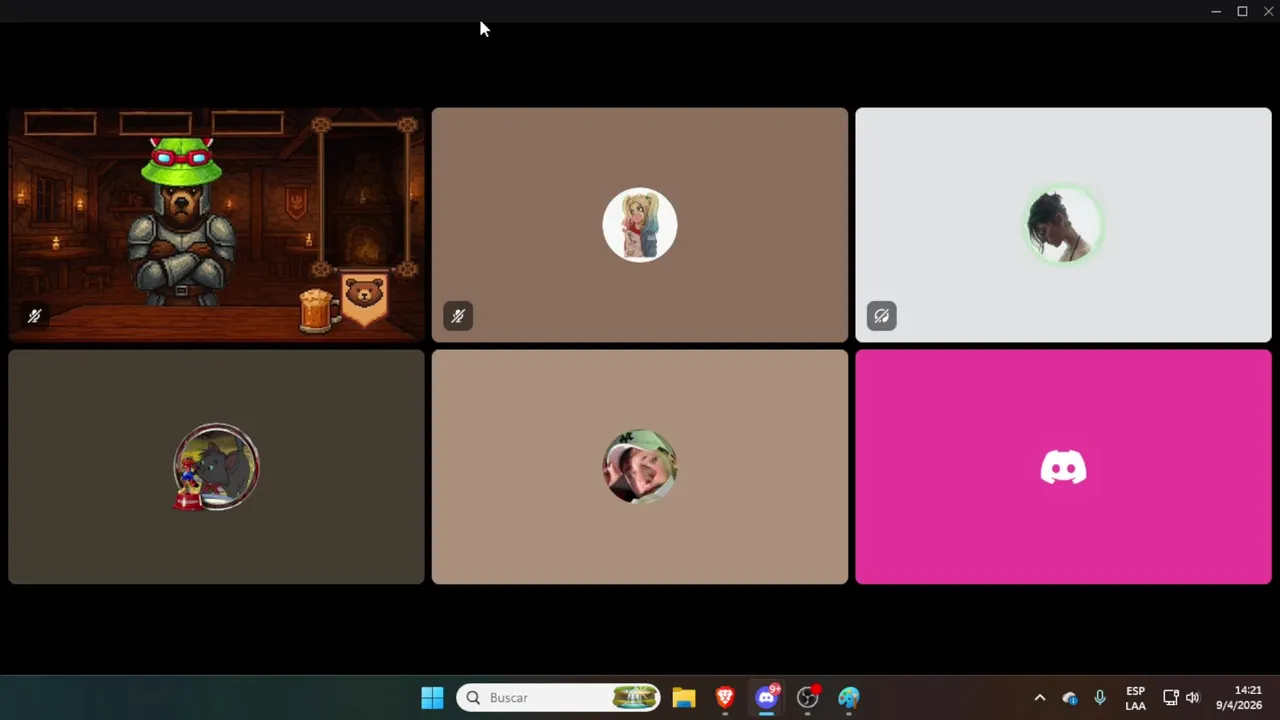Open the Windows Start menu

pyautogui.click(x=432, y=697)
